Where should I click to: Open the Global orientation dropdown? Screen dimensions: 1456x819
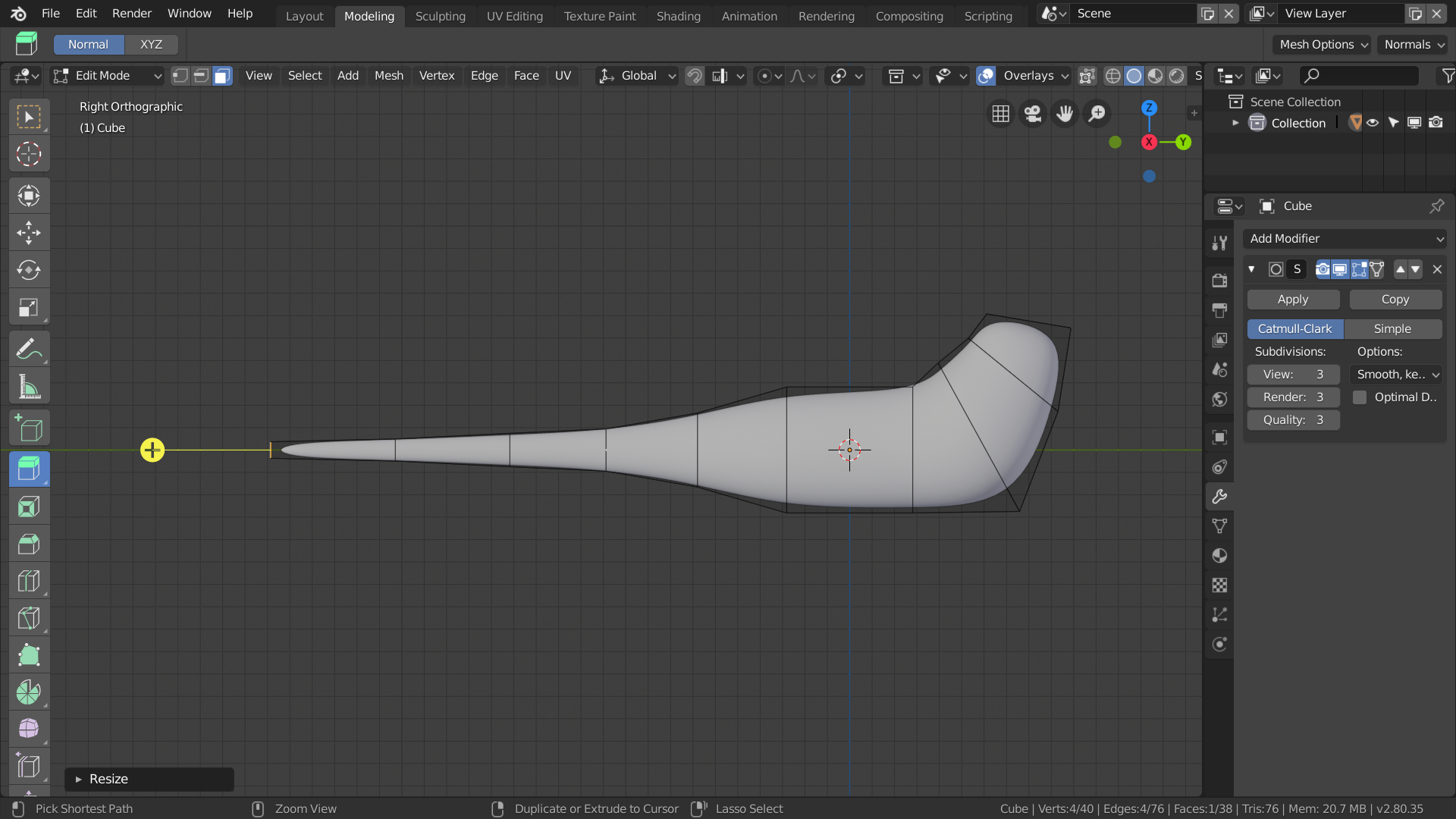pyautogui.click(x=637, y=76)
